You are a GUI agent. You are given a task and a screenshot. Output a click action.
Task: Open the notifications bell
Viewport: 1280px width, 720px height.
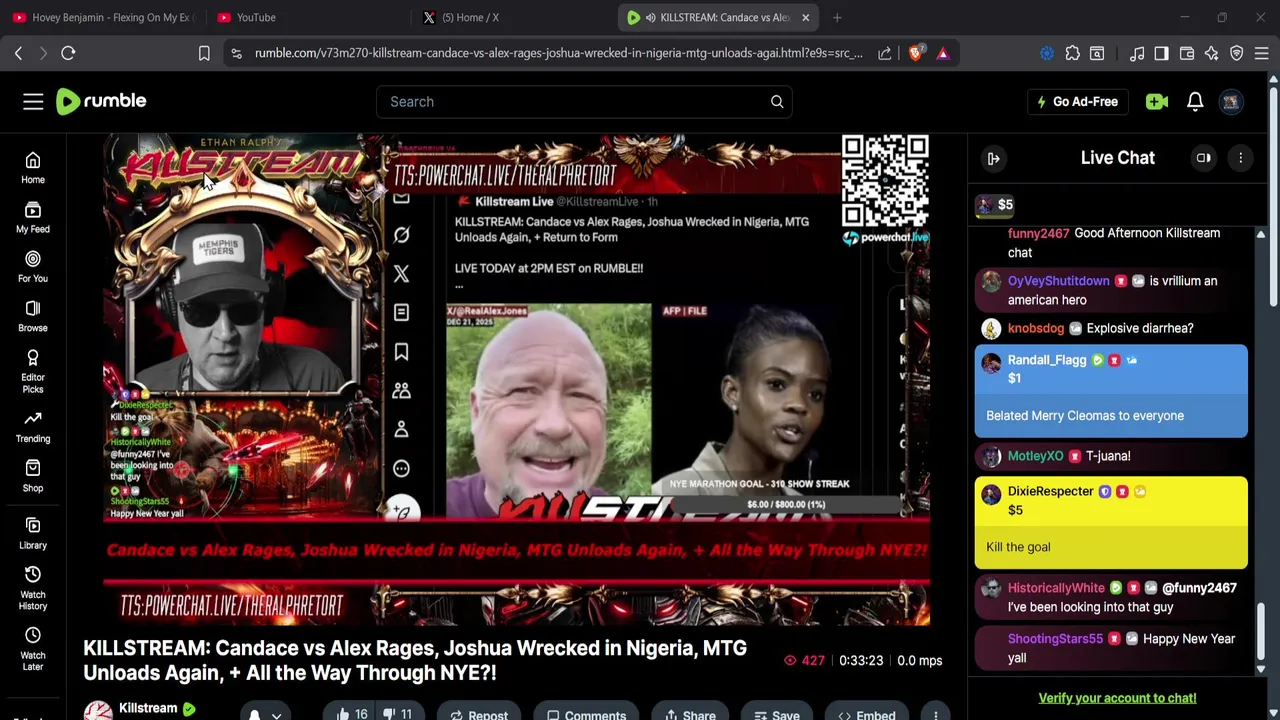pos(1195,101)
